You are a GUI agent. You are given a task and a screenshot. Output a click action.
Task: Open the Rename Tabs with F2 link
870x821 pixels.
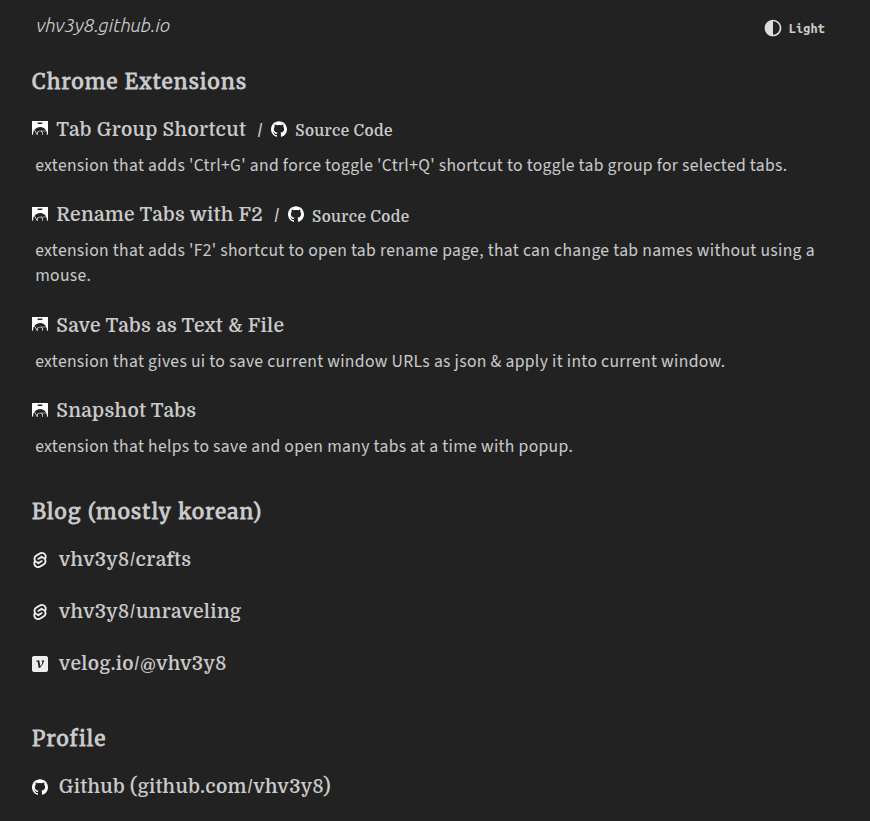pos(159,214)
